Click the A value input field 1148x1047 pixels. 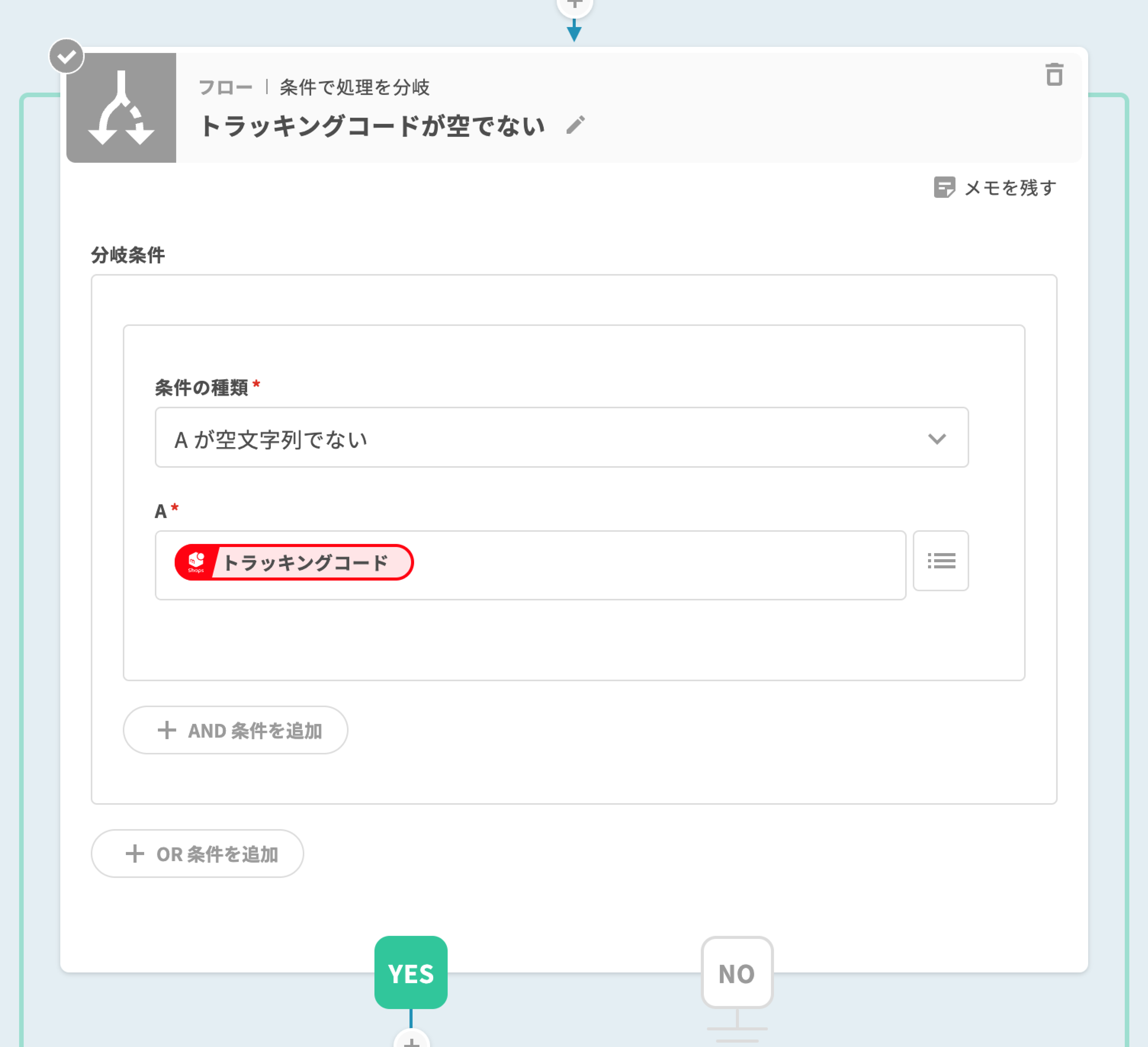[655, 565]
